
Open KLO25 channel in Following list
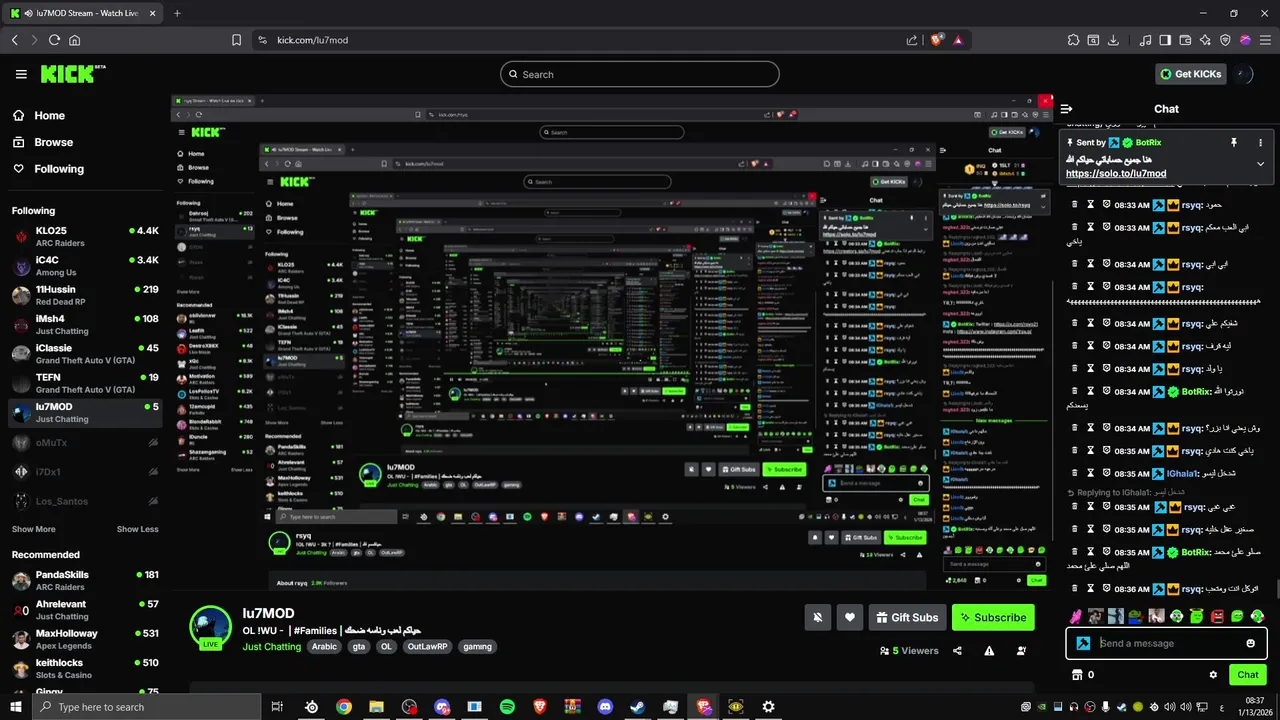(85, 237)
